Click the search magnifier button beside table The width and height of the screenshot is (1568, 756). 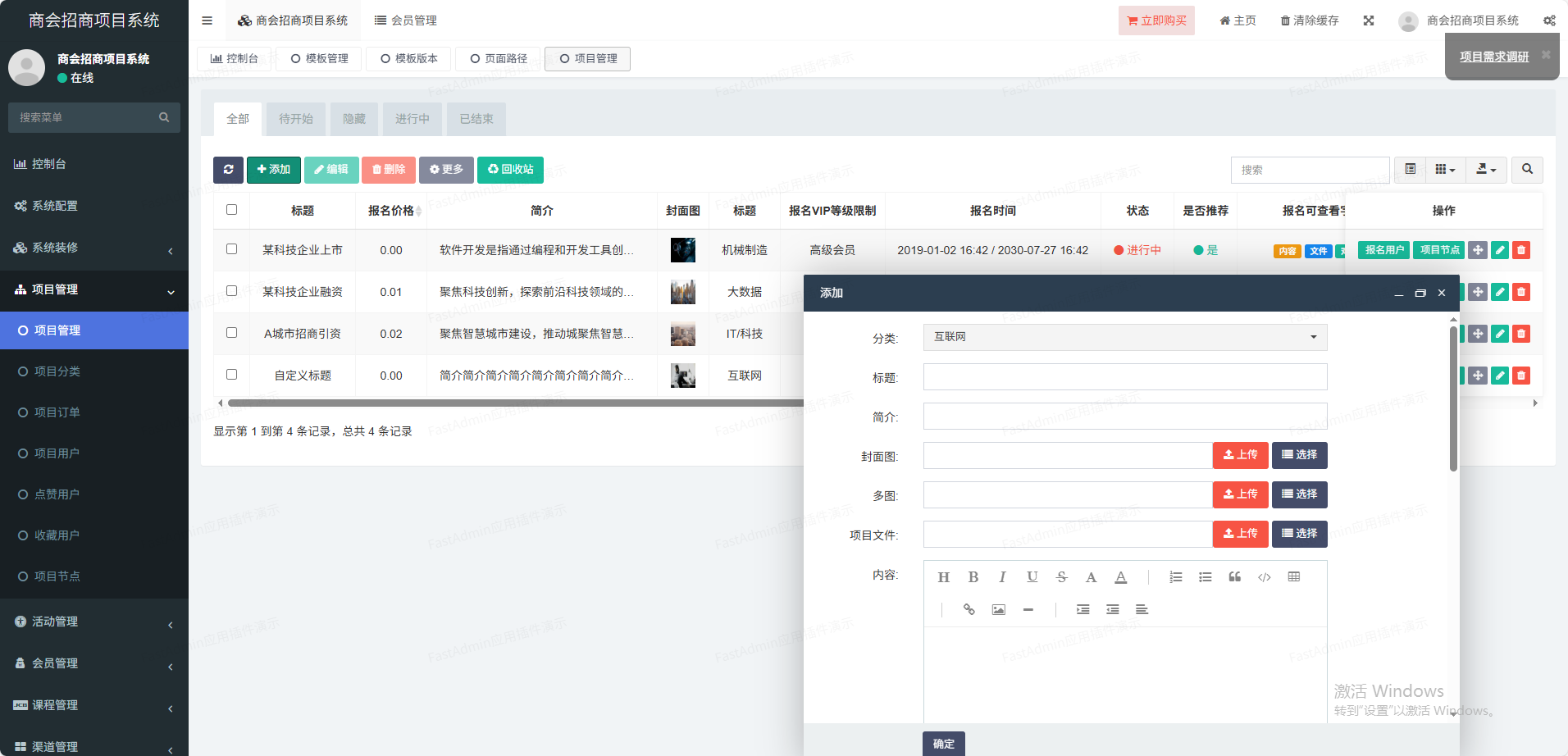(1527, 170)
